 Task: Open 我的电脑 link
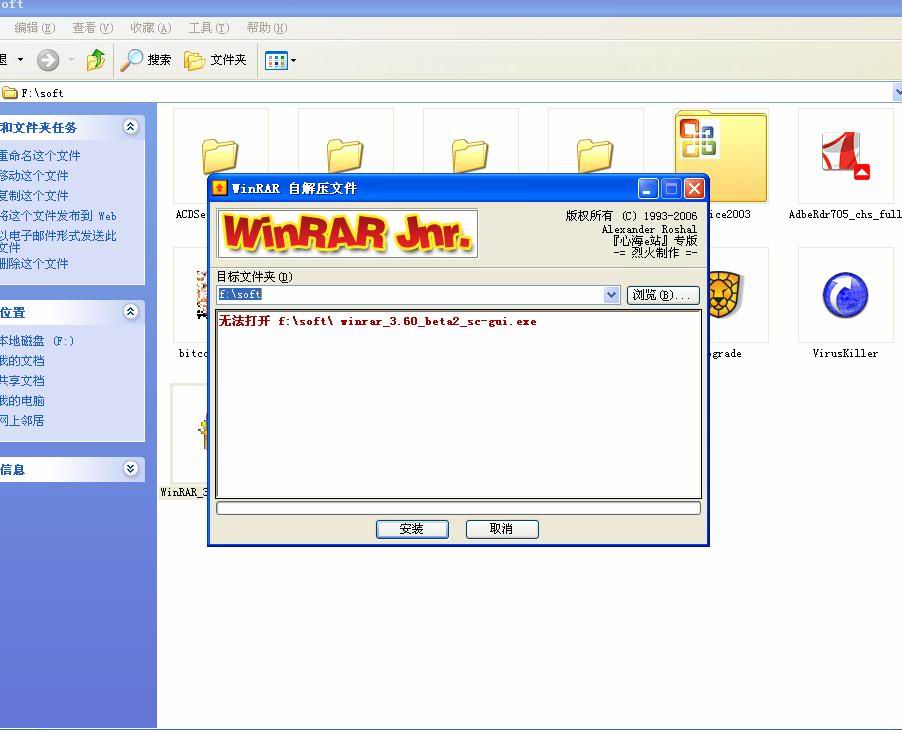tap(22, 400)
